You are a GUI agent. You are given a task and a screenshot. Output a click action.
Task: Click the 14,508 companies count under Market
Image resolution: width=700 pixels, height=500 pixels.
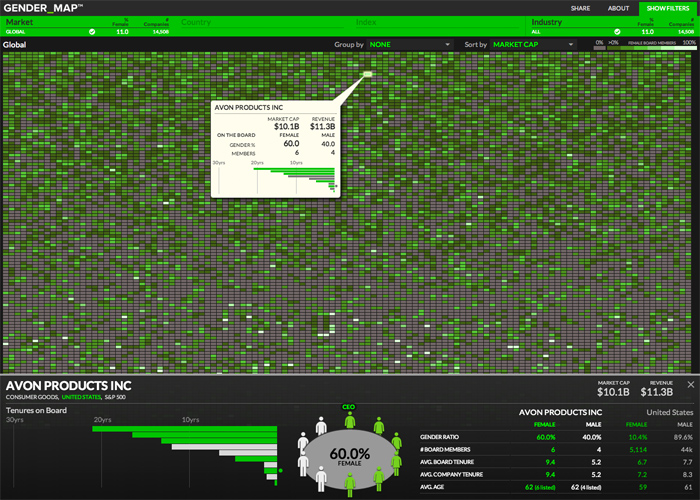pos(161,32)
